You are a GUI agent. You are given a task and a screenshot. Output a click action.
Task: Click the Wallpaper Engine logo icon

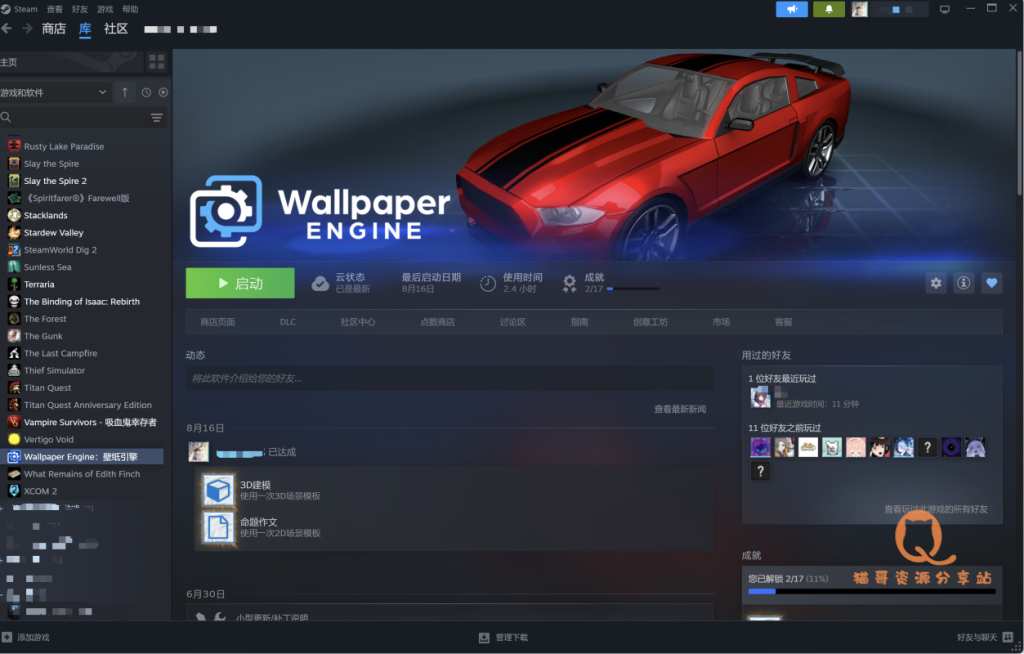pos(226,211)
